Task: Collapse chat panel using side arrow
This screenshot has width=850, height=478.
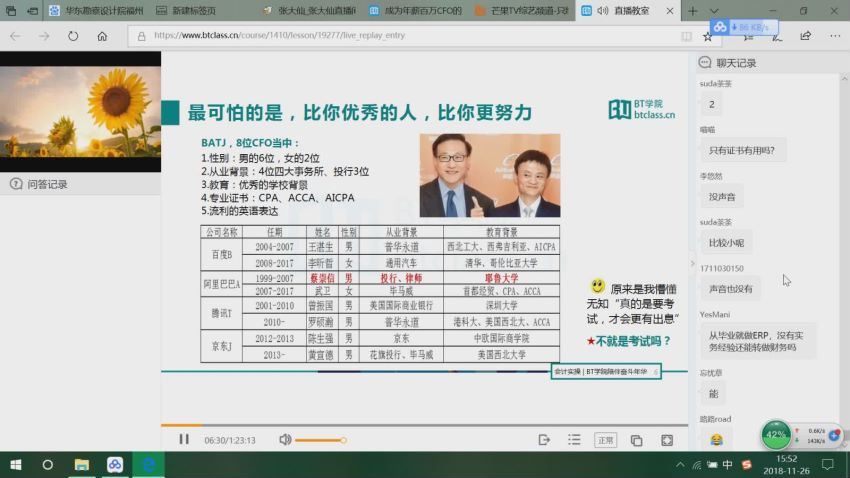Action: (x=692, y=263)
